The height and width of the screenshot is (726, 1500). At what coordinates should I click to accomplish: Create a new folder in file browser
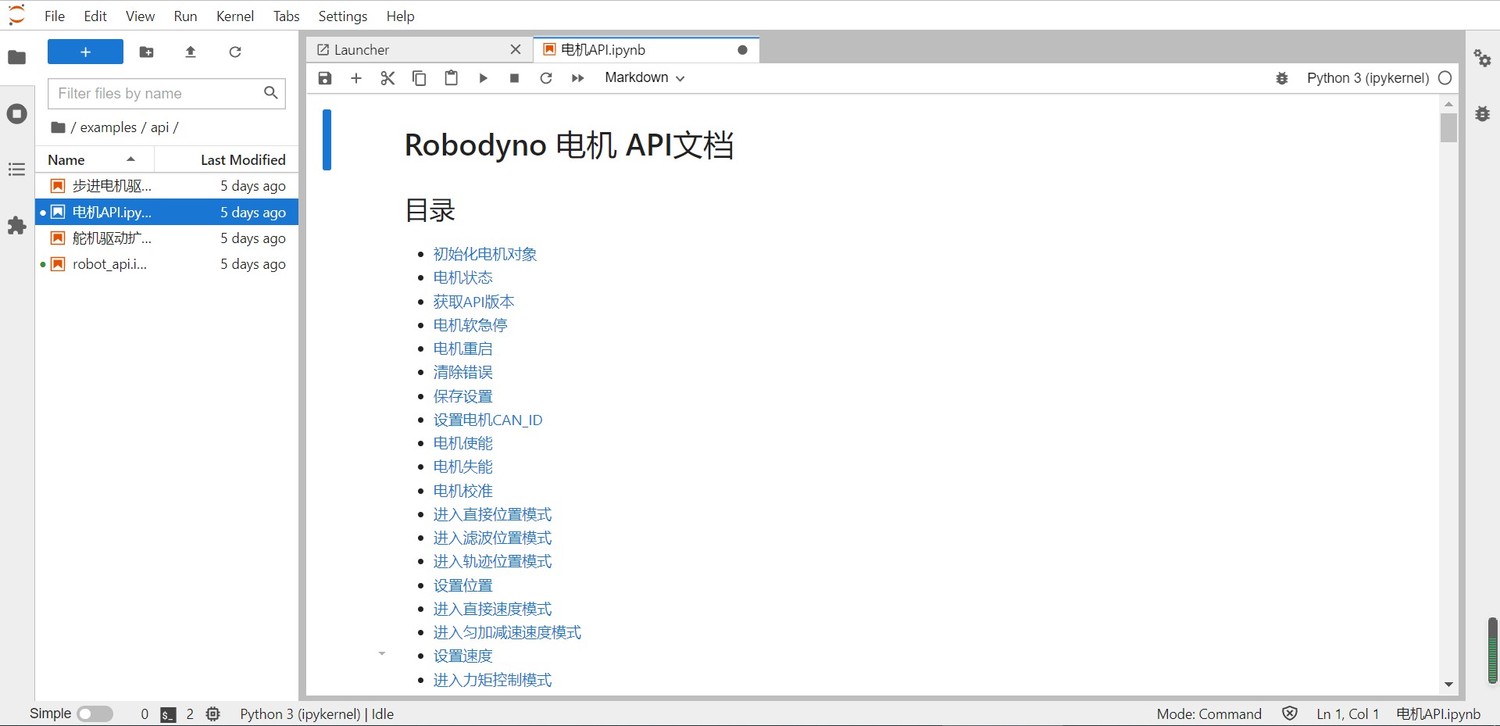coord(146,52)
